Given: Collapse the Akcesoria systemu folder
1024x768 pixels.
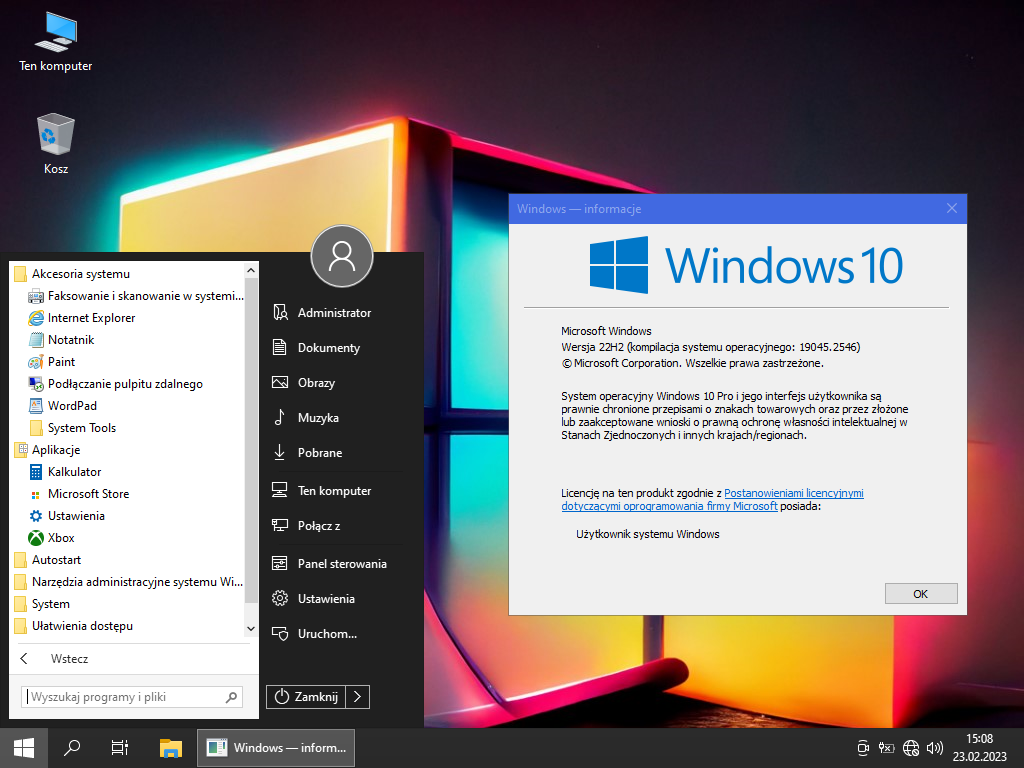Looking at the screenshot, I should click(x=80, y=274).
